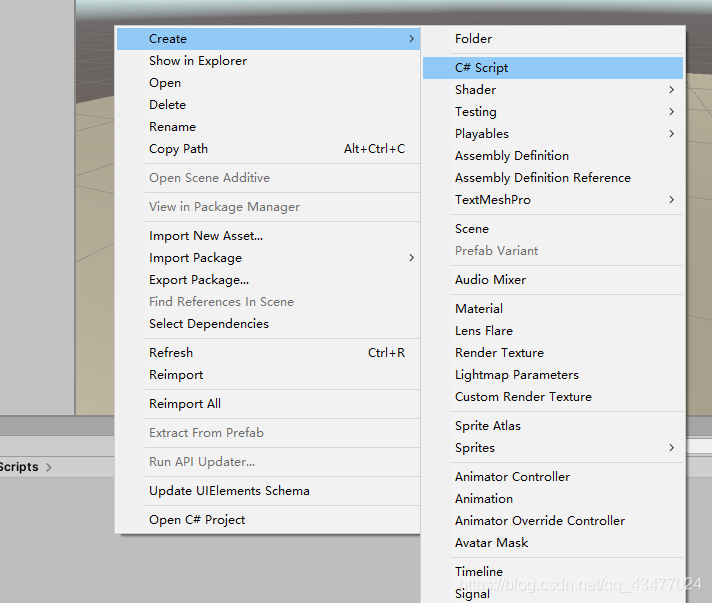Choose Animator Override Controller
This screenshot has width=712, height=603.
pos(553,521)
